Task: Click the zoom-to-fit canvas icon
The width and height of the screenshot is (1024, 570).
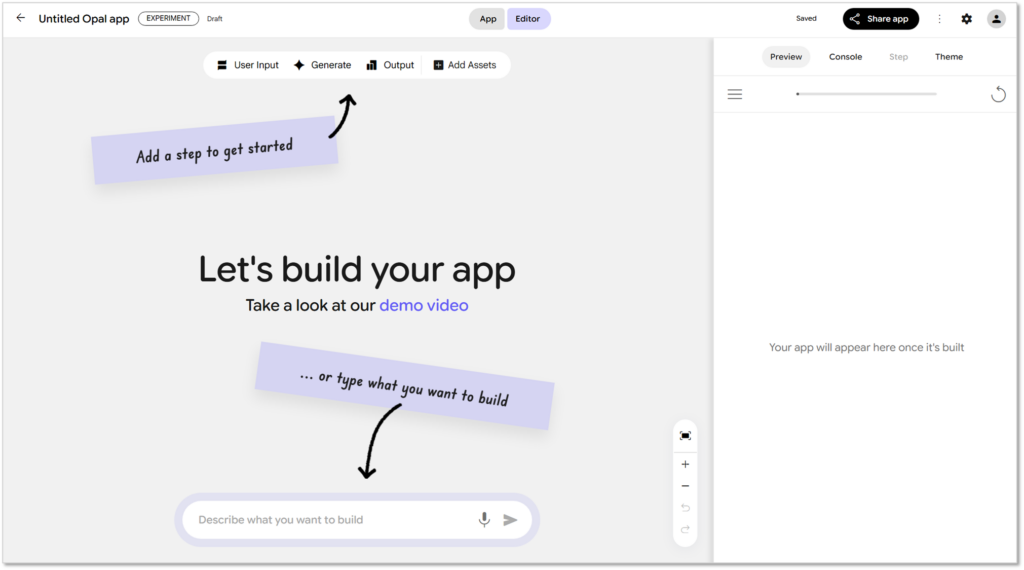Action: coord(685,436)
